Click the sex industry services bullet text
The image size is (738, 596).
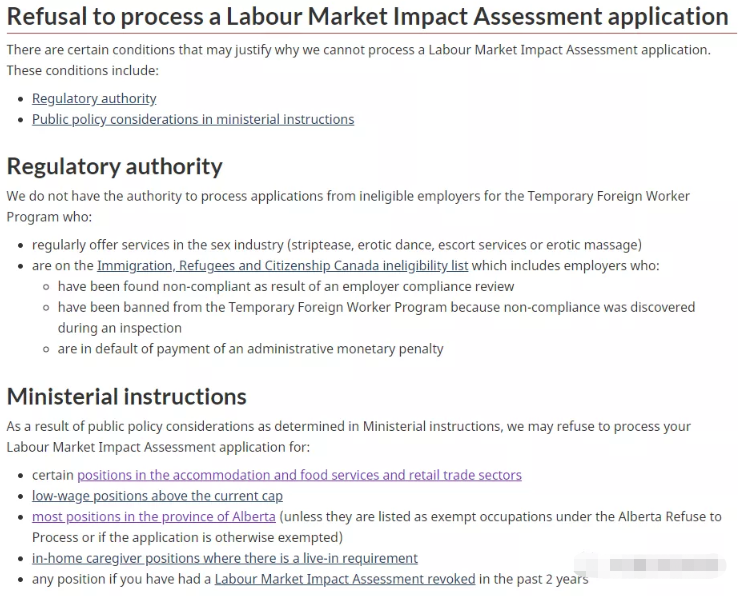pos(336,244)
